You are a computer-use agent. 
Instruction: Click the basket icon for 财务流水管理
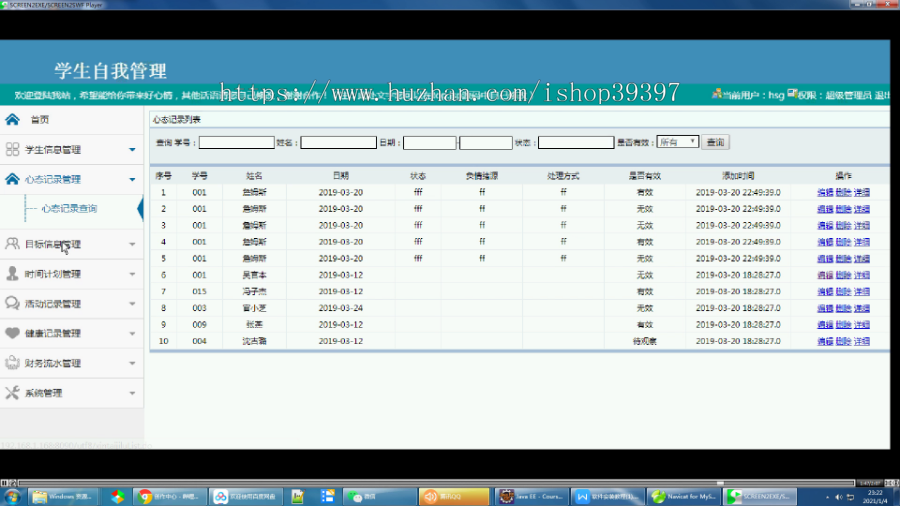pyautogui.click(x=12, y=363)
